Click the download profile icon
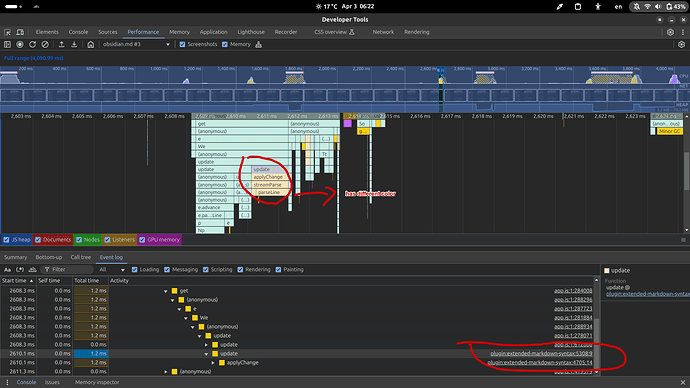Screen dimensions: 690x388 (x=74, y=44)
